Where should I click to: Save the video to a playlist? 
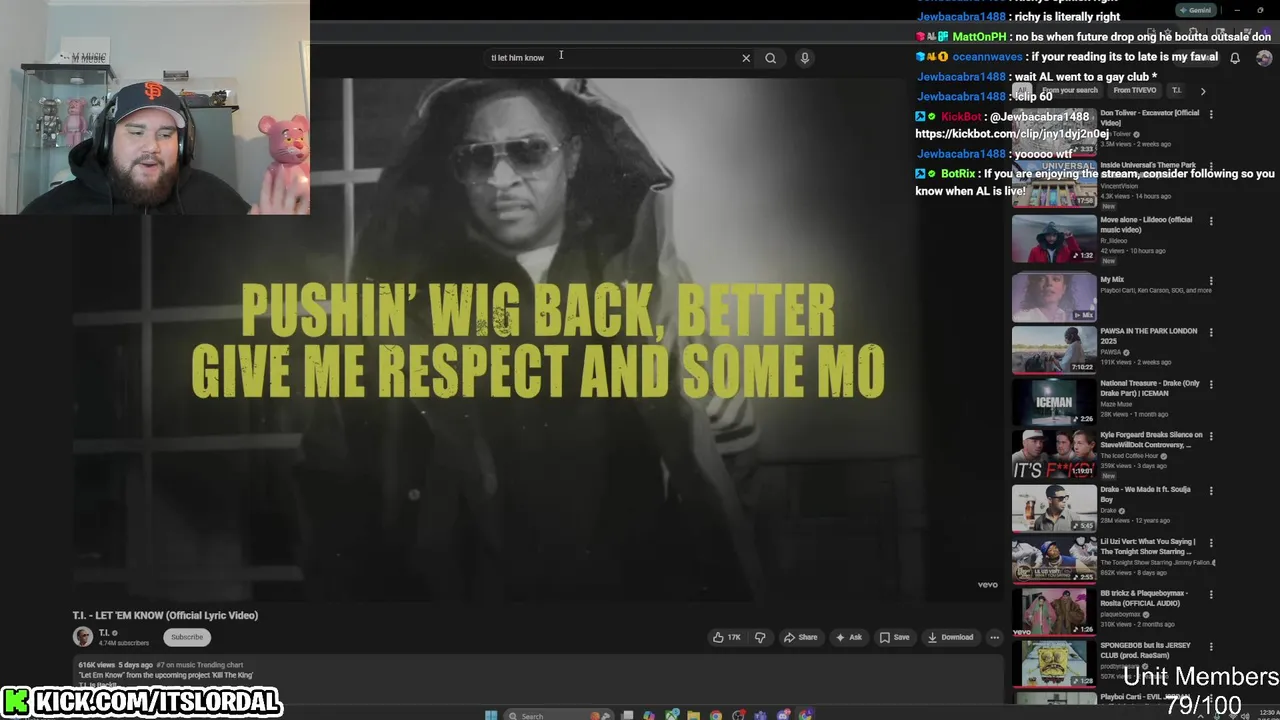(x=894, y=637)
